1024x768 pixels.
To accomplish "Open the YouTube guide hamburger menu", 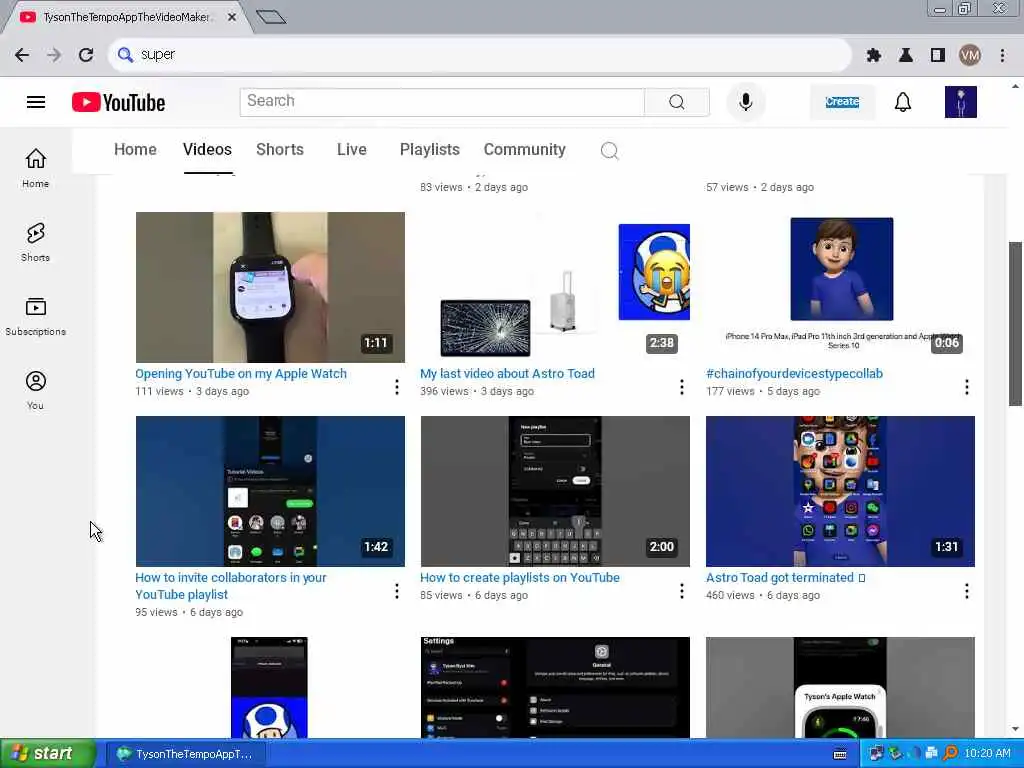I will (36, 102).
